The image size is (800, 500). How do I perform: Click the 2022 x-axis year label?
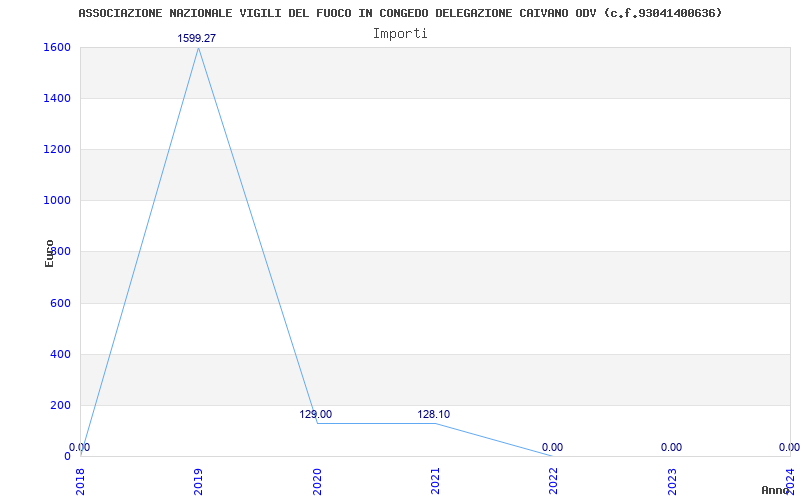553,481
